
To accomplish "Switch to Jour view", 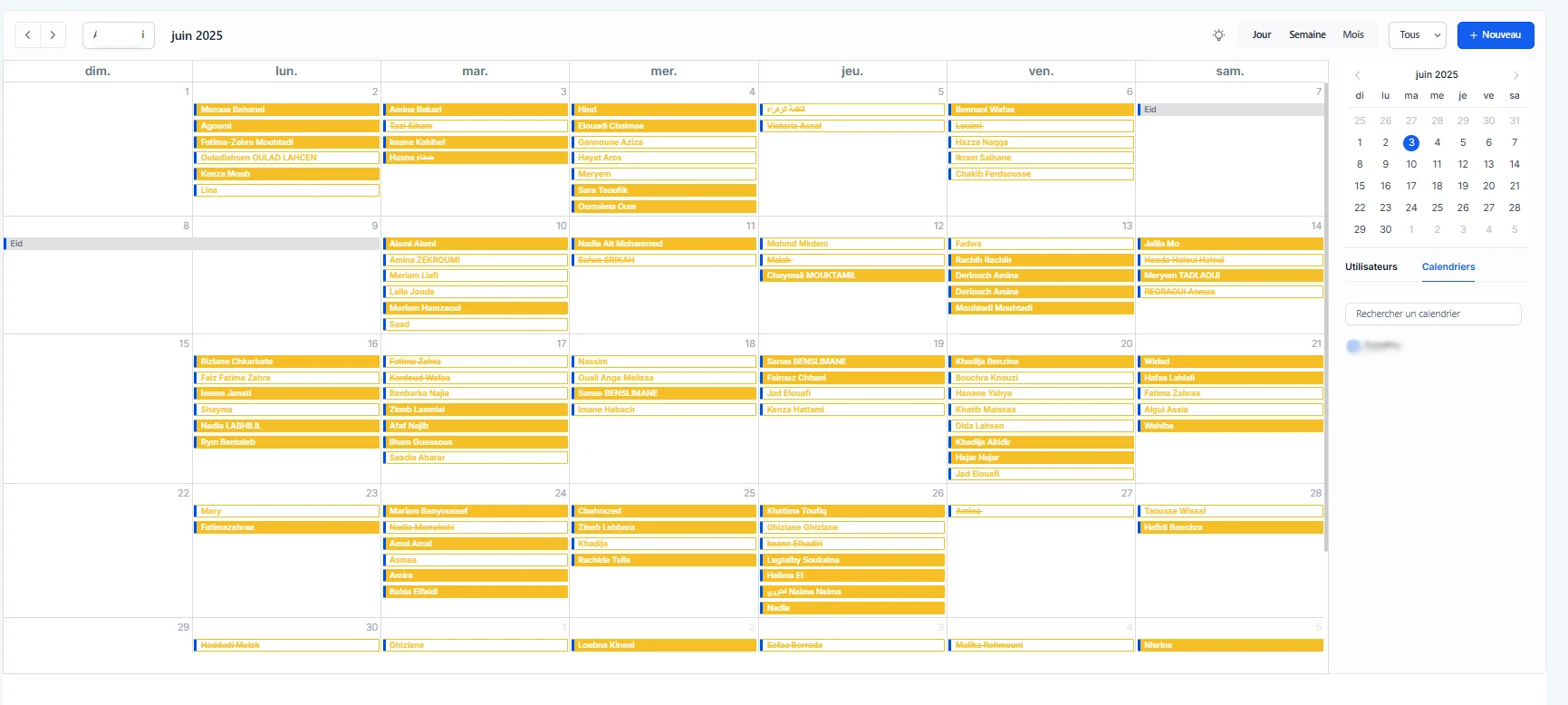I will 1262,35.
